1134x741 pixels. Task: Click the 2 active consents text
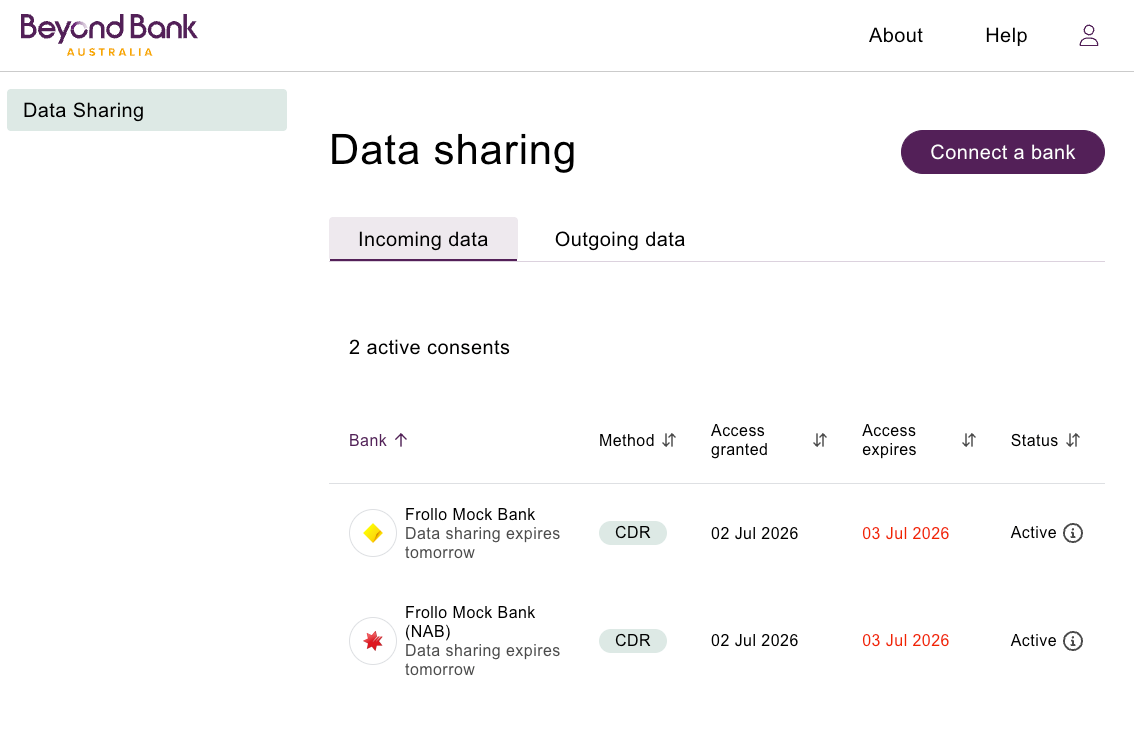coord(429,347)
